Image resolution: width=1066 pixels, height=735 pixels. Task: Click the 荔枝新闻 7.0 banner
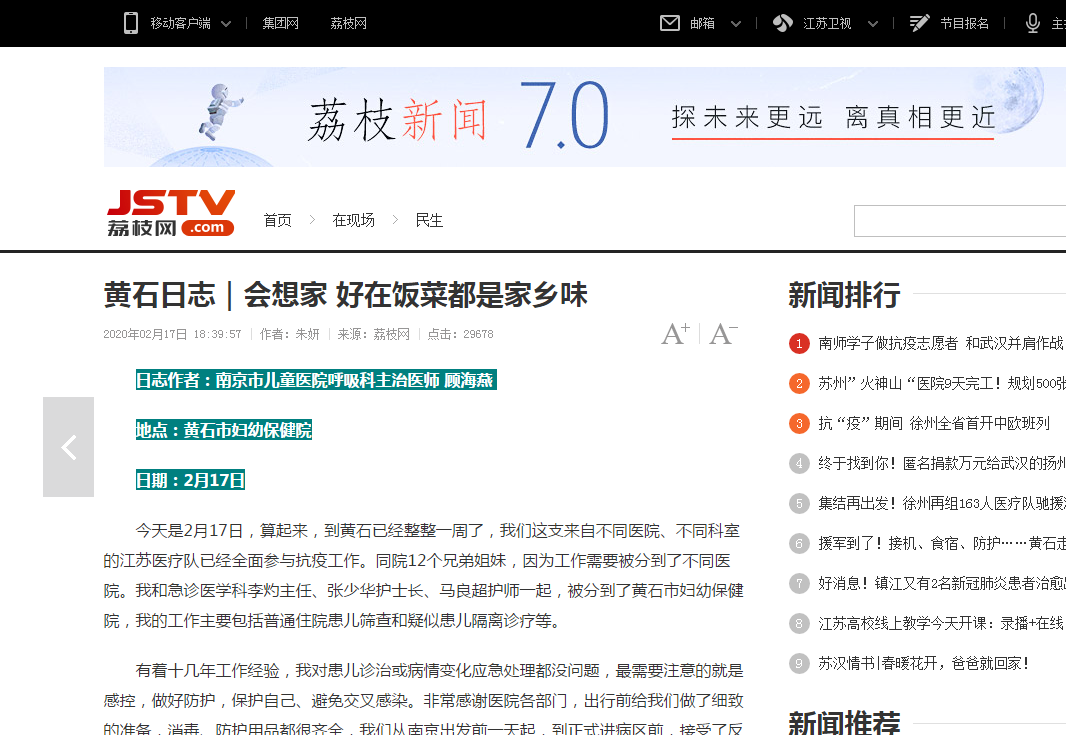click(584, 116)
